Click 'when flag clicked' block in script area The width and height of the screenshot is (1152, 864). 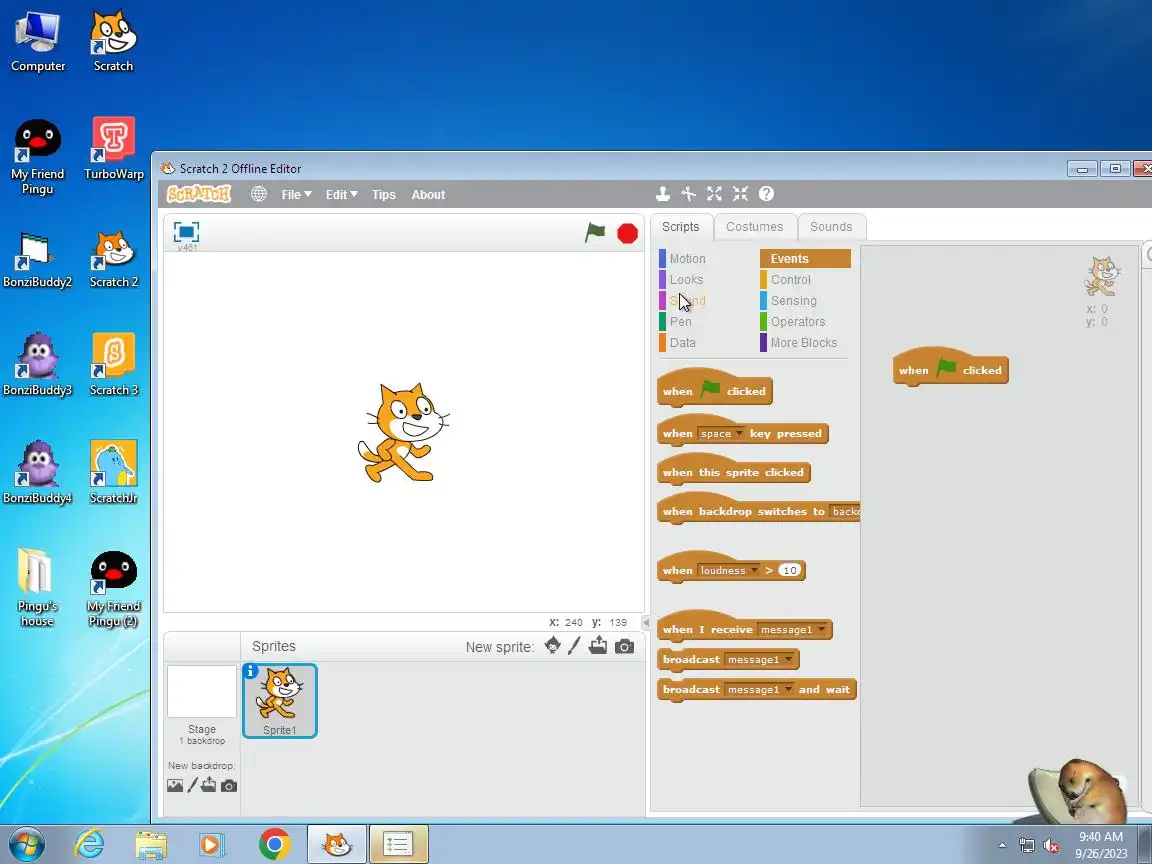[x=950, y=368]
